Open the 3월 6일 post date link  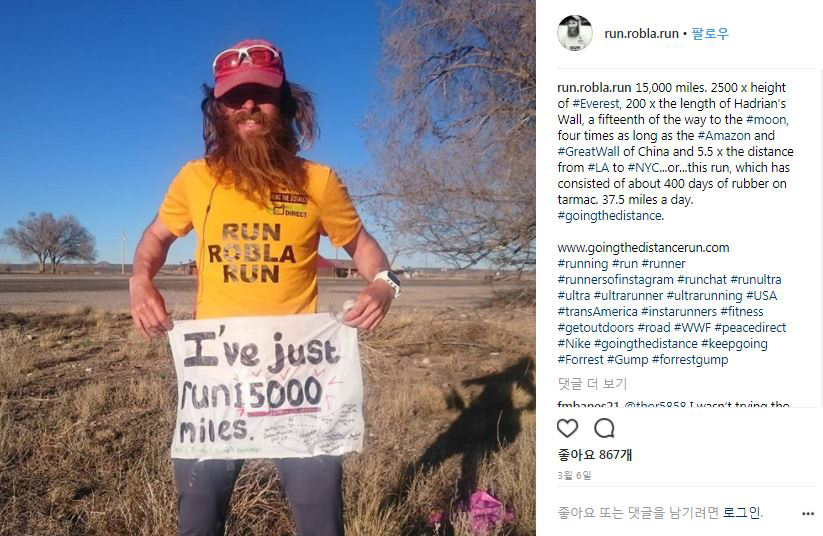coord(574,475)
